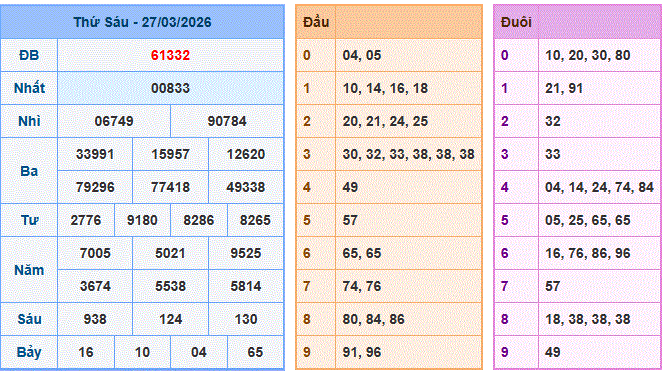Image resolution: width=666 pixels, height=373 pixels.
Task: Click Đuôi row values 21, 91
Action: coord(564,88)
